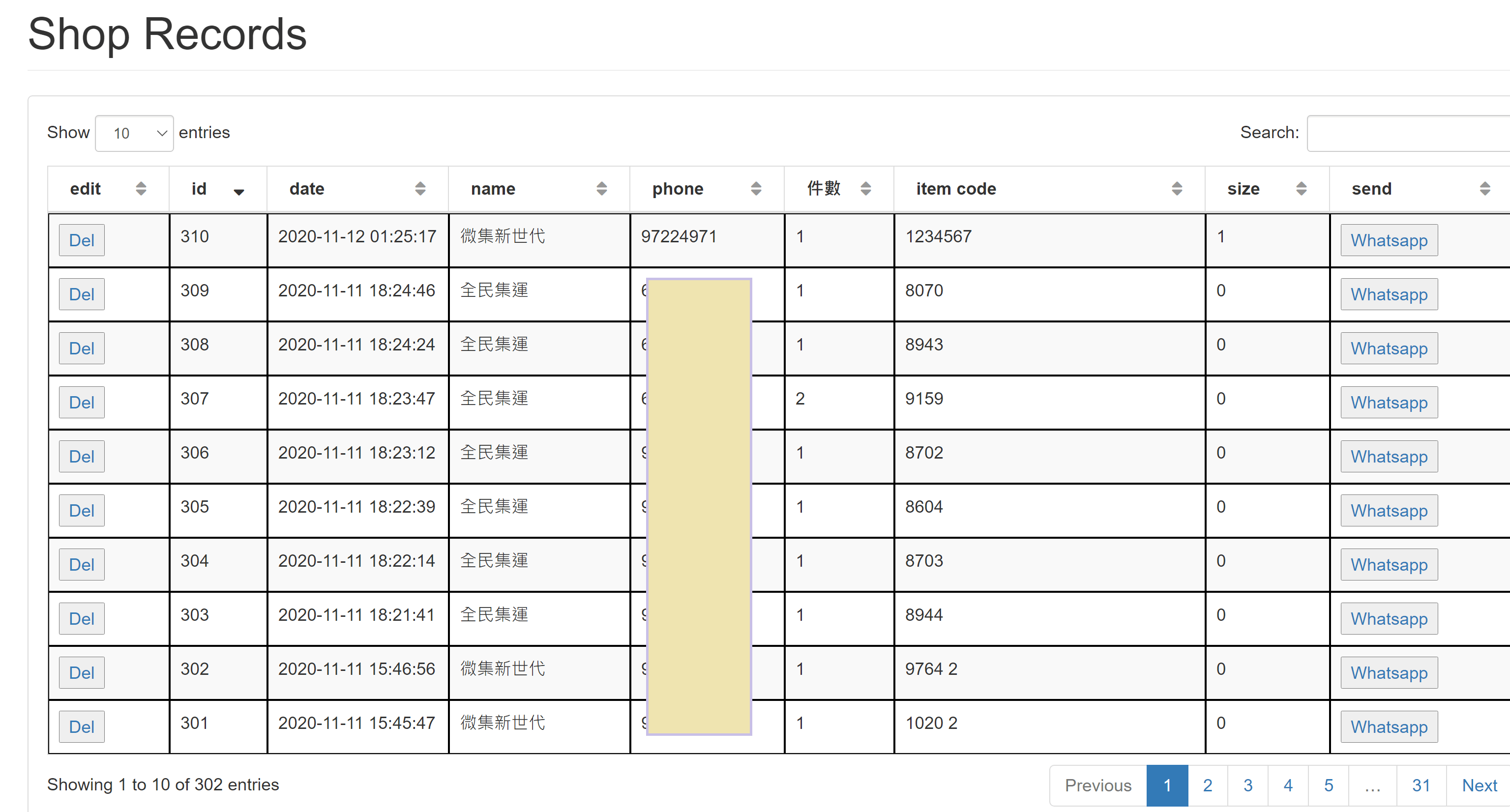Open the Show entries dropdown
Viewport: 1510px width, 812px height.
click(134, 133)
